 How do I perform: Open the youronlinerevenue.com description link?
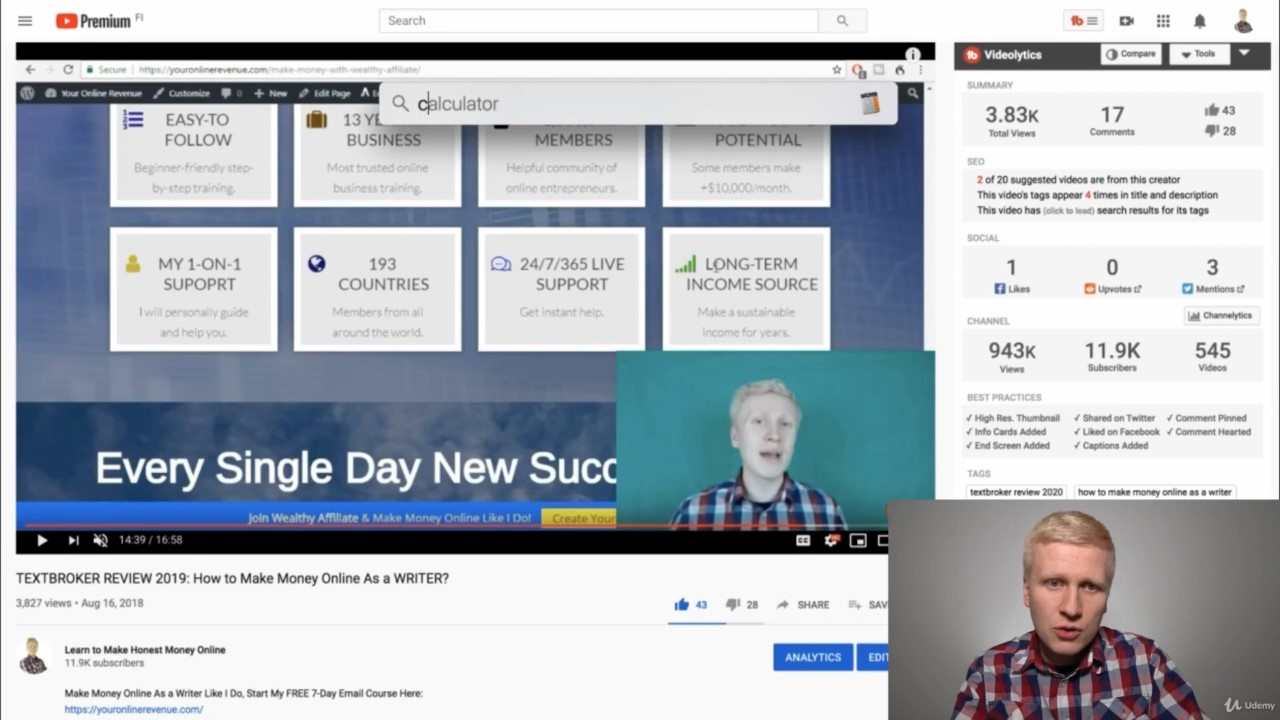134,709
